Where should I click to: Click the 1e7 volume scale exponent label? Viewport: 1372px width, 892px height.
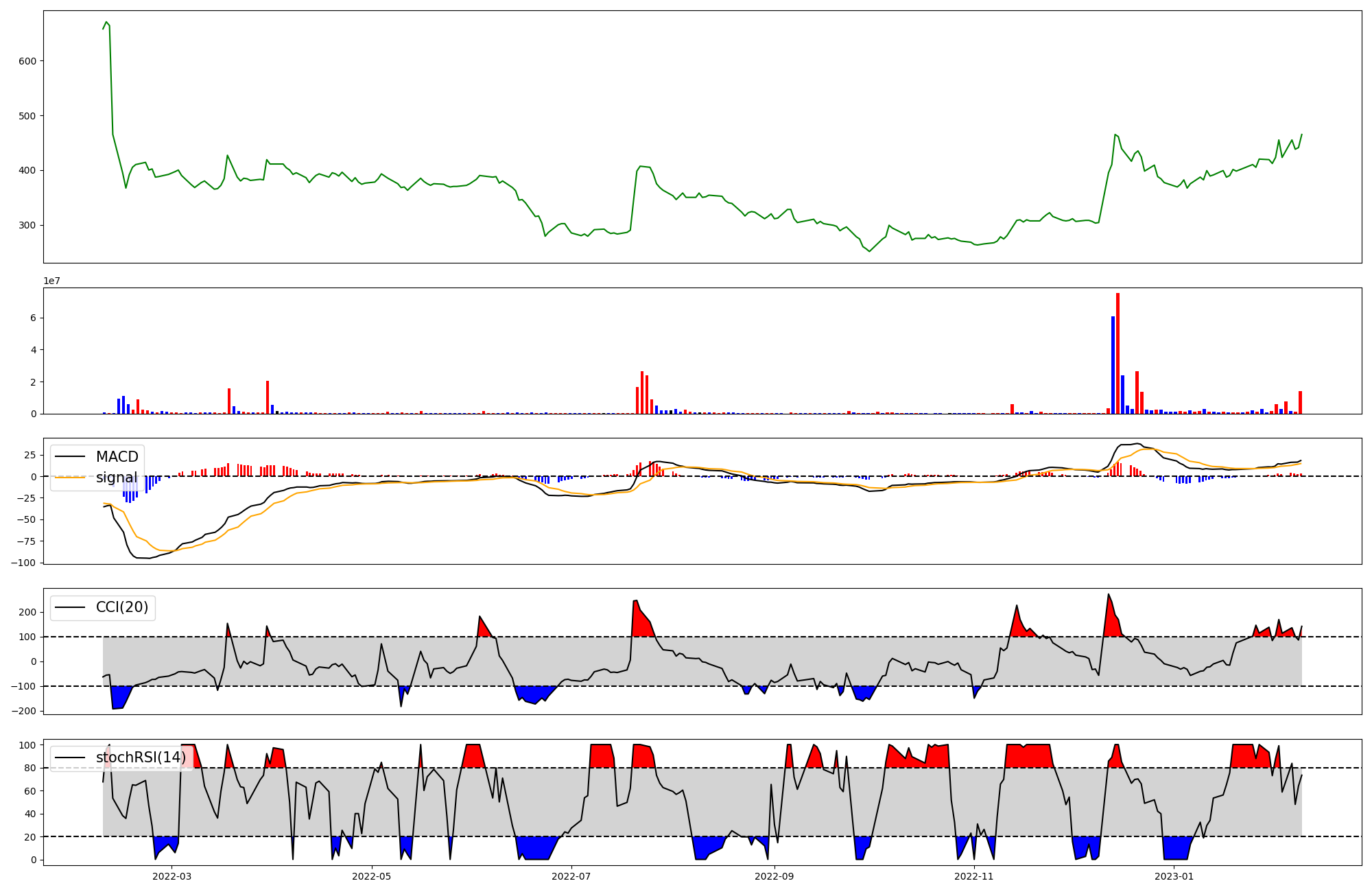pos(52,281)
